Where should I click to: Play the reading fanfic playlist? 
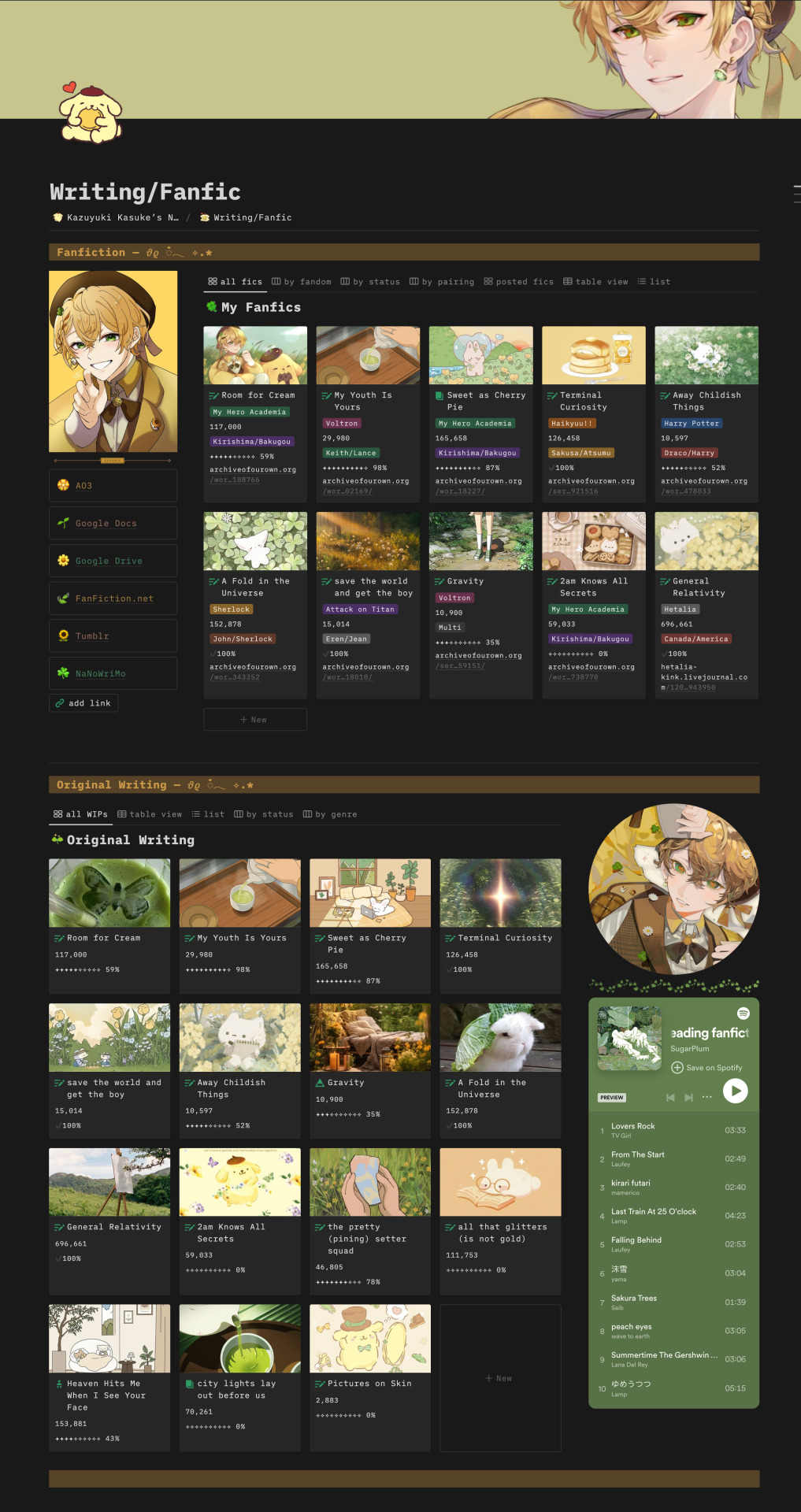point(735,1091)
